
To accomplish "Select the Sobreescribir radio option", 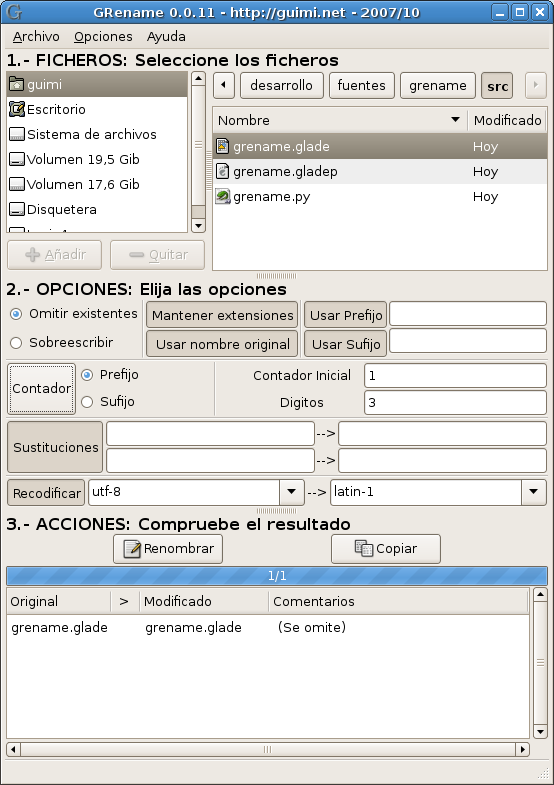I will click(x=16, y=343).
